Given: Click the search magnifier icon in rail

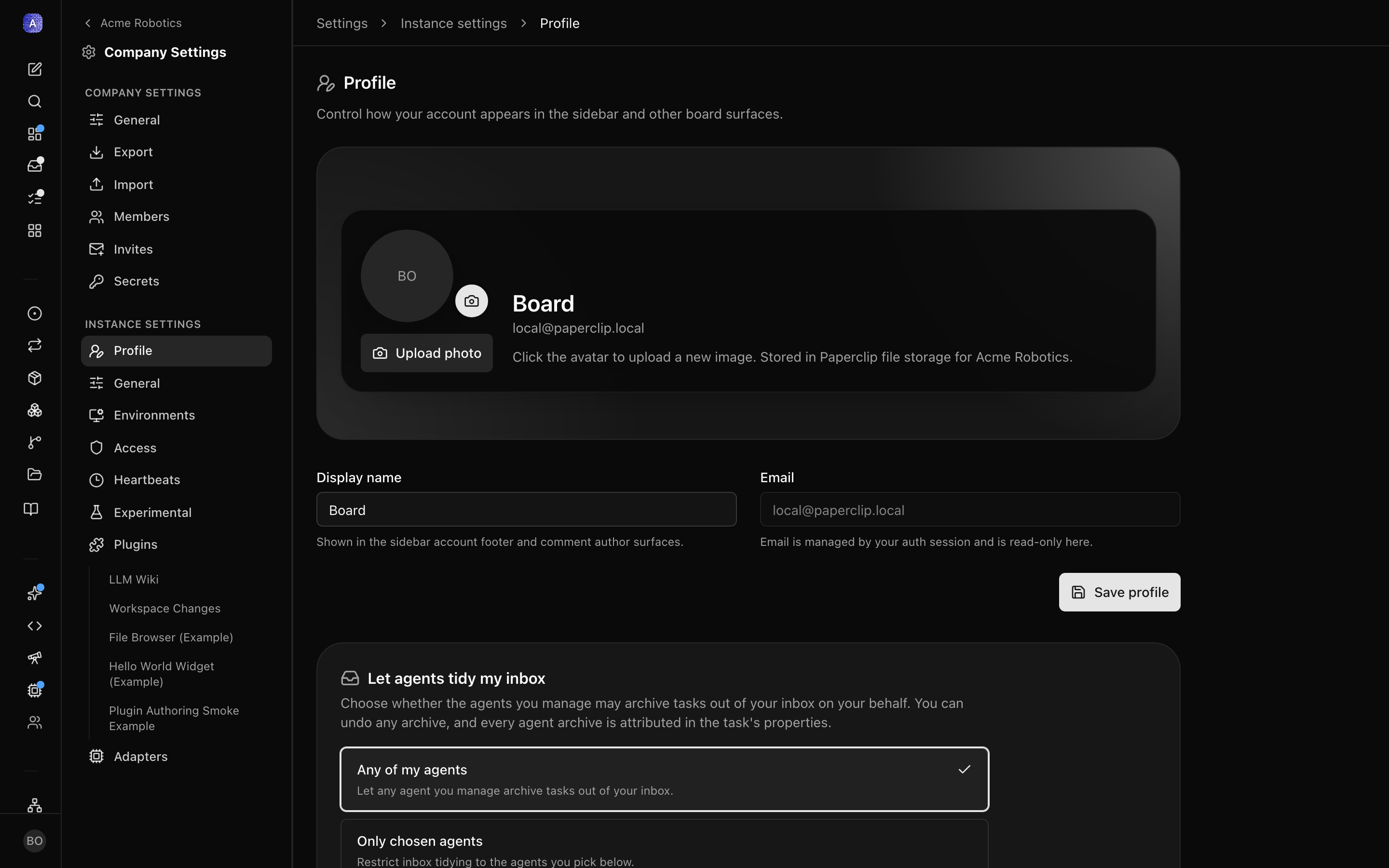Looking at the screenshot, I should tap(34, 101).
